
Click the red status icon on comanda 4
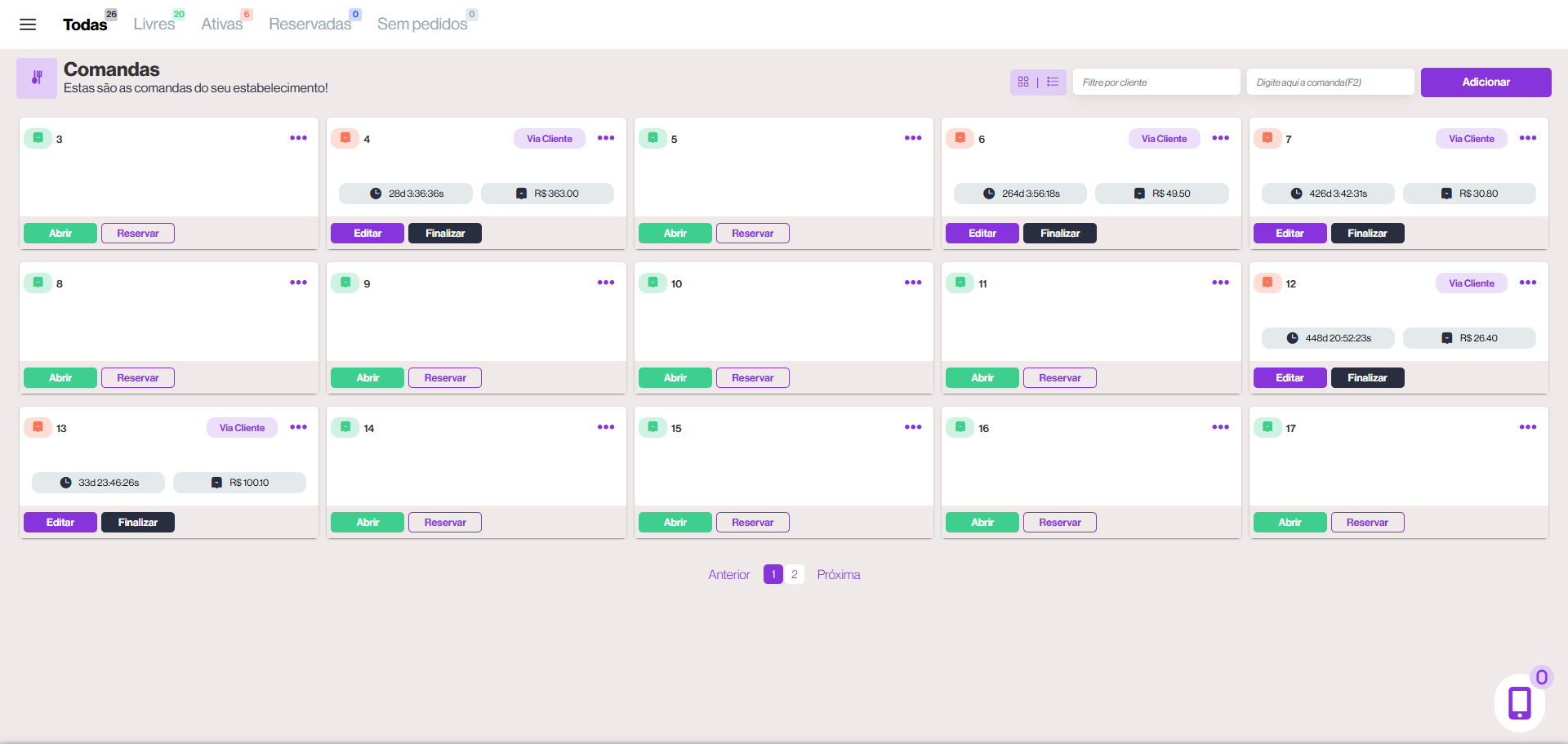tap(345, 138)
